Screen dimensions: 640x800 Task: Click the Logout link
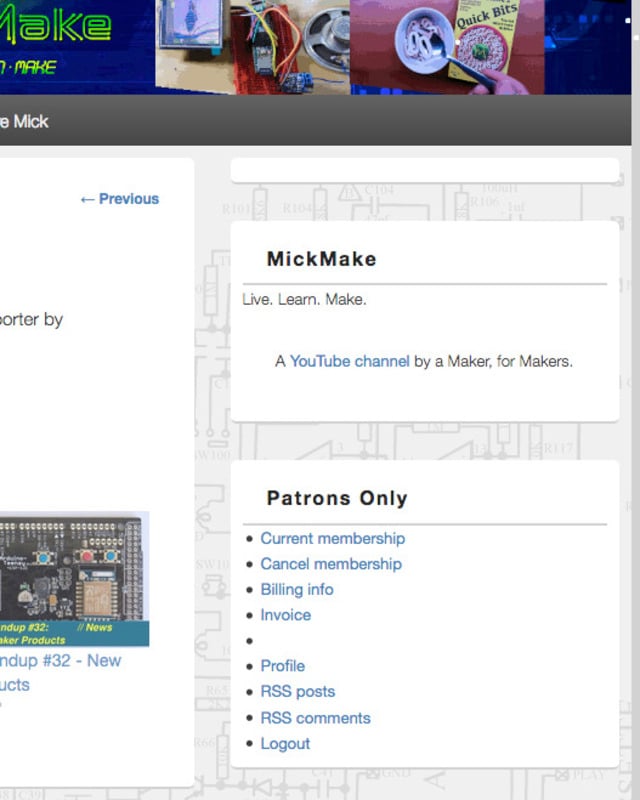285,743
